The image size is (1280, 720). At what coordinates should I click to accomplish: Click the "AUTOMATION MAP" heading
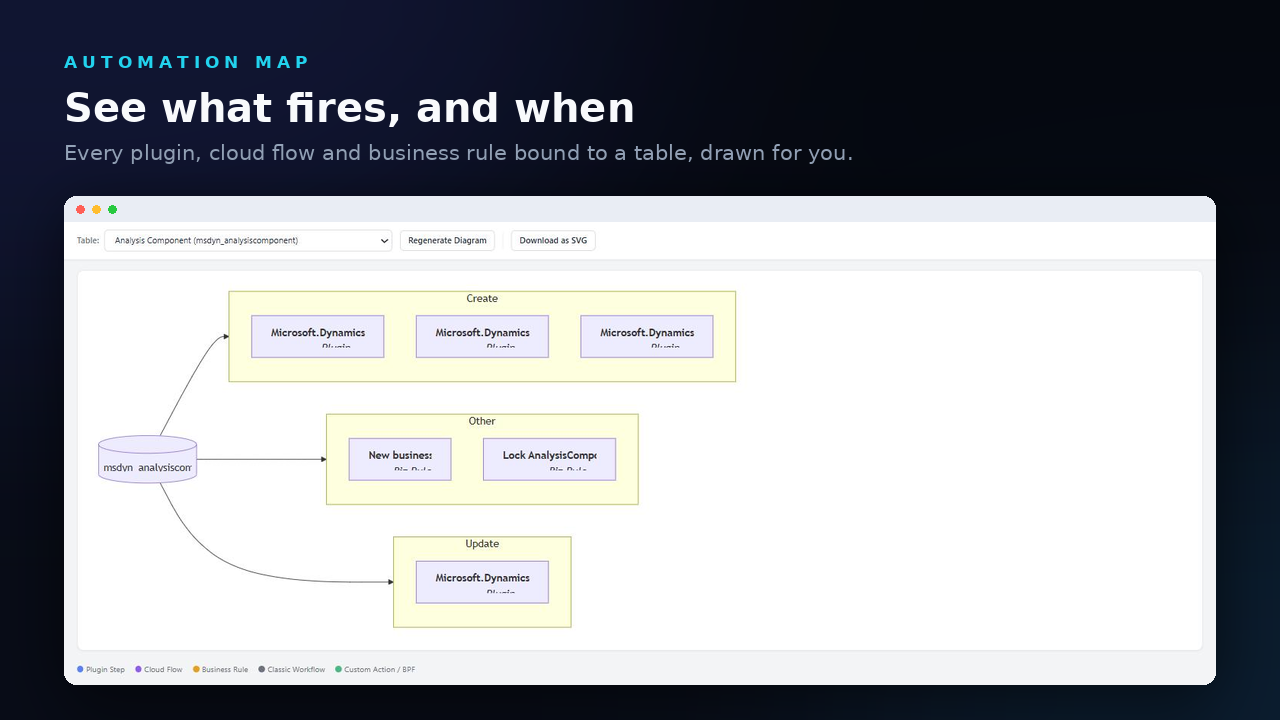(187, 62)
